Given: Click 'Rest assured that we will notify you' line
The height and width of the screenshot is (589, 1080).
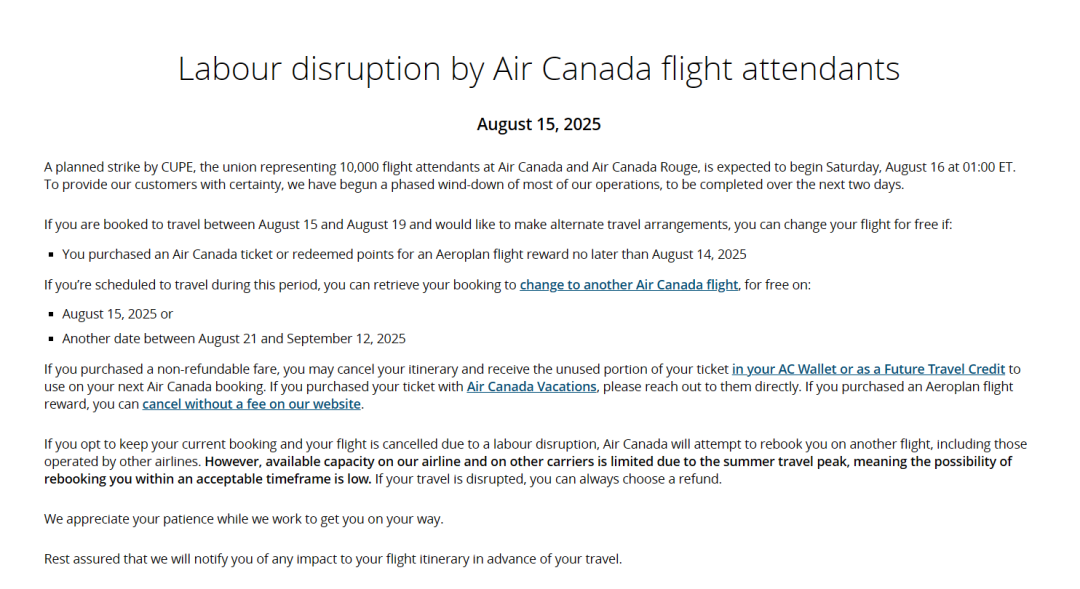Looking at the screenshot, I should pos(332,559).
